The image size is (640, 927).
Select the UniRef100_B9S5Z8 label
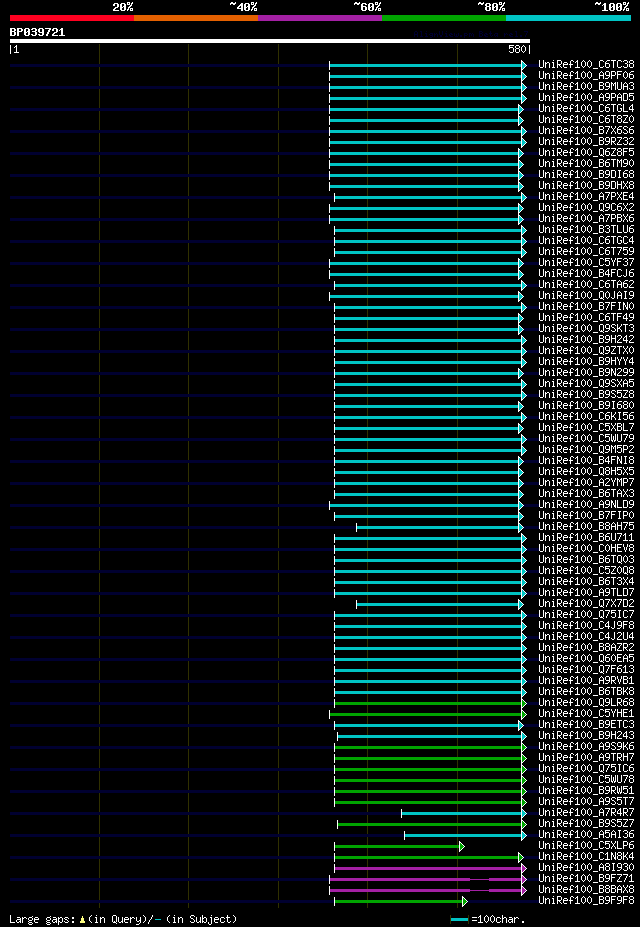pyautogui.click(x=586, y=395)
